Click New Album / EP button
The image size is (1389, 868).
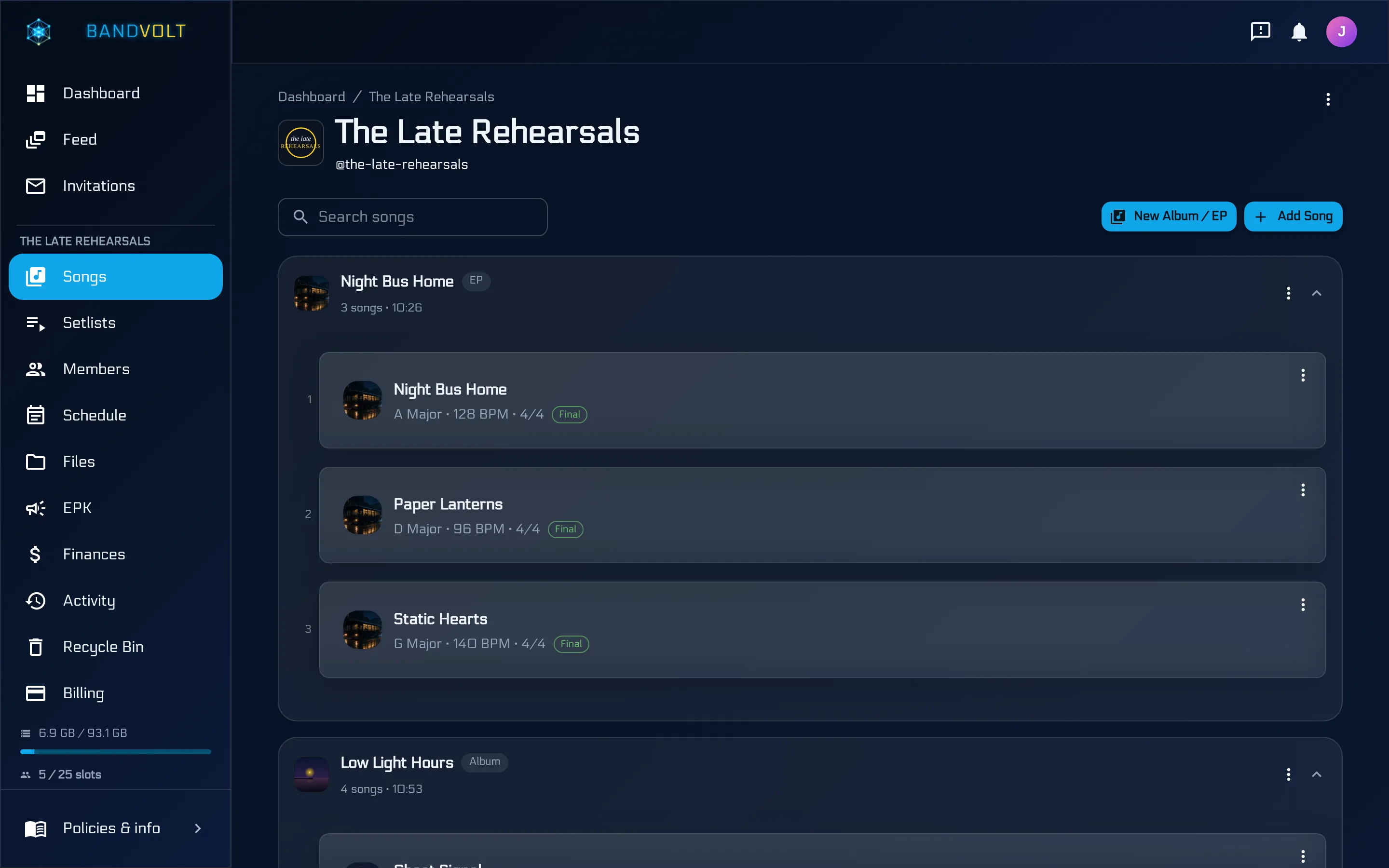tap(1169, 217)
